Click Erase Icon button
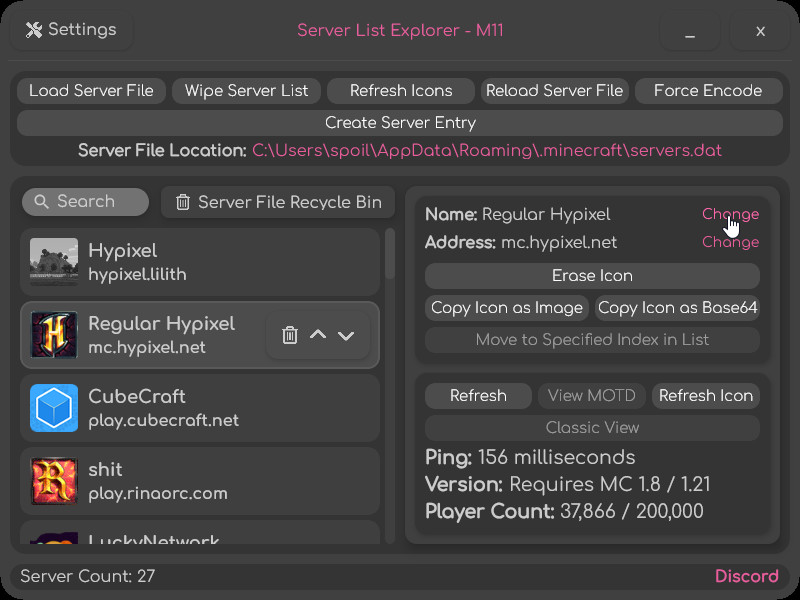Image resolution: width=800 pixels, height=600 pixels. [592, 276]
